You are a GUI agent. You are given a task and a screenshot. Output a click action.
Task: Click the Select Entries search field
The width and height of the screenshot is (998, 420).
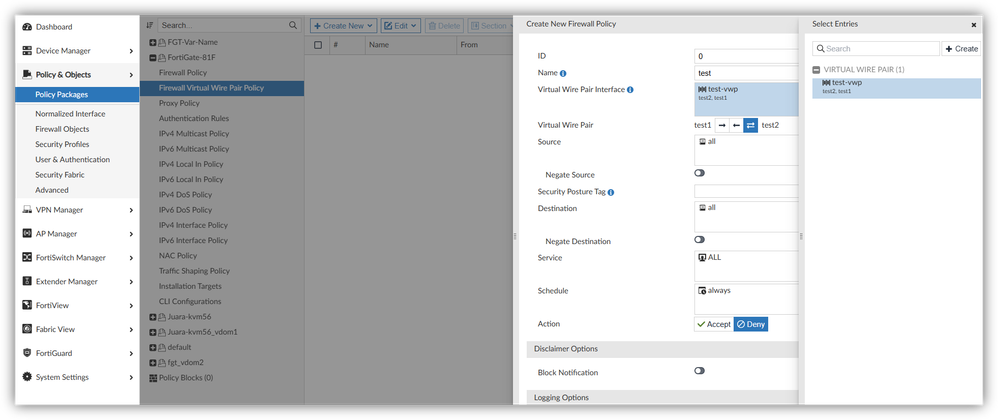coord(876,48)
